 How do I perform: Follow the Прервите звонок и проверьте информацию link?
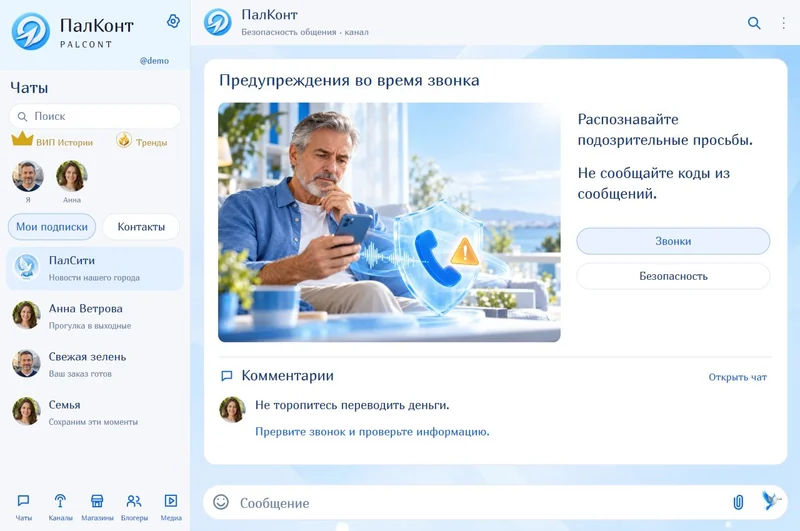(372, 432)
